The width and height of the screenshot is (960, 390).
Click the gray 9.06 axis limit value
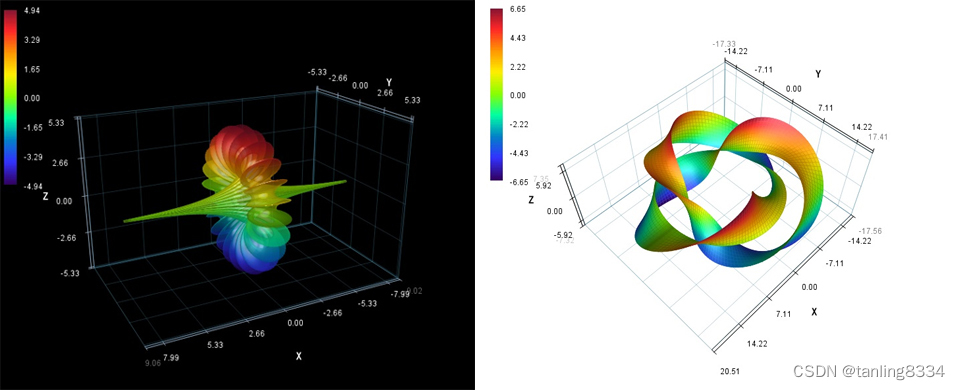pos(154,362)
